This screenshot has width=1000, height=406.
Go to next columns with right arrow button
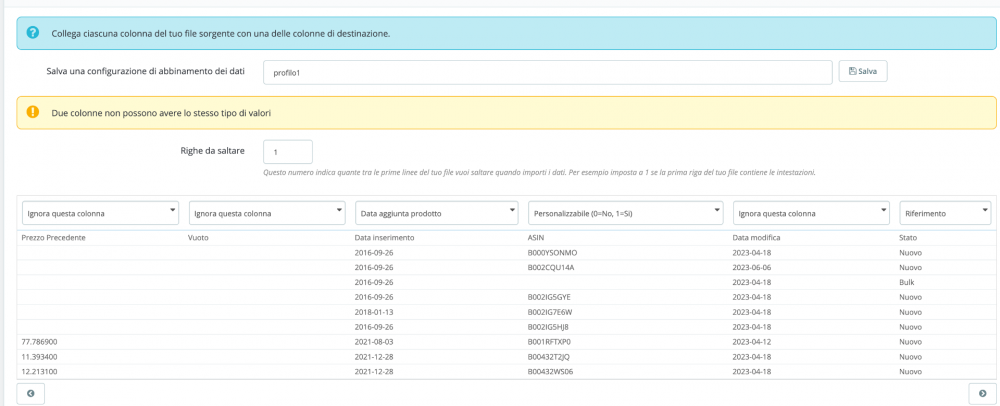point(982,393)
